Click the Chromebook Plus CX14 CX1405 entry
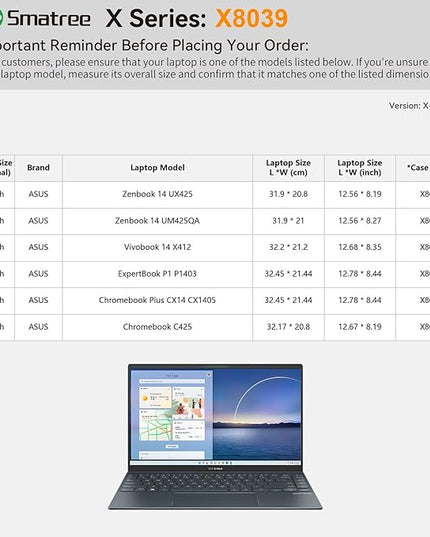Viewport: 430px width, 537px height. pos(157,300)
